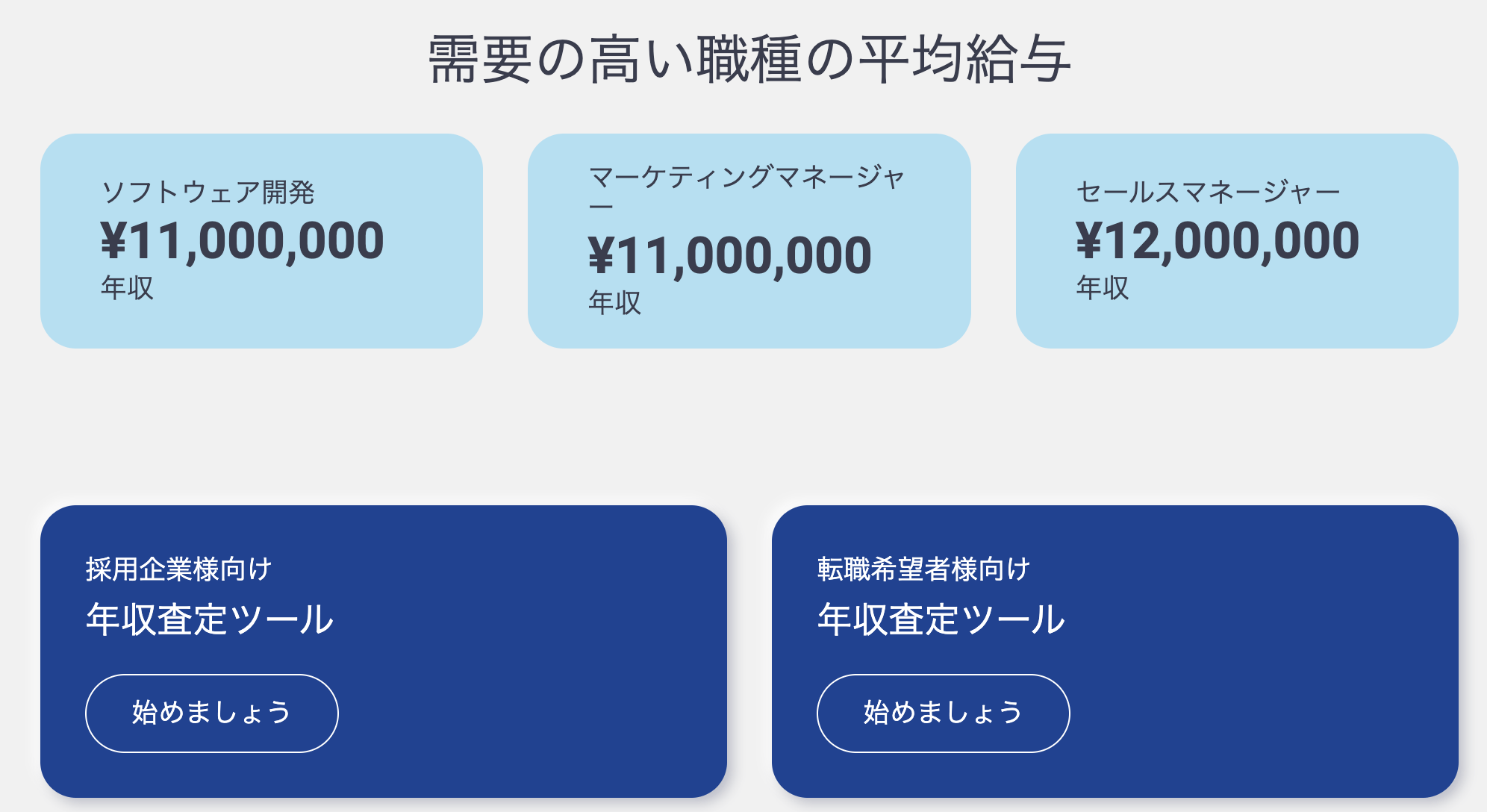Click 年収査定ツール heading in employer panel
Screen dimensions: 1487x812
click(210, 619)
